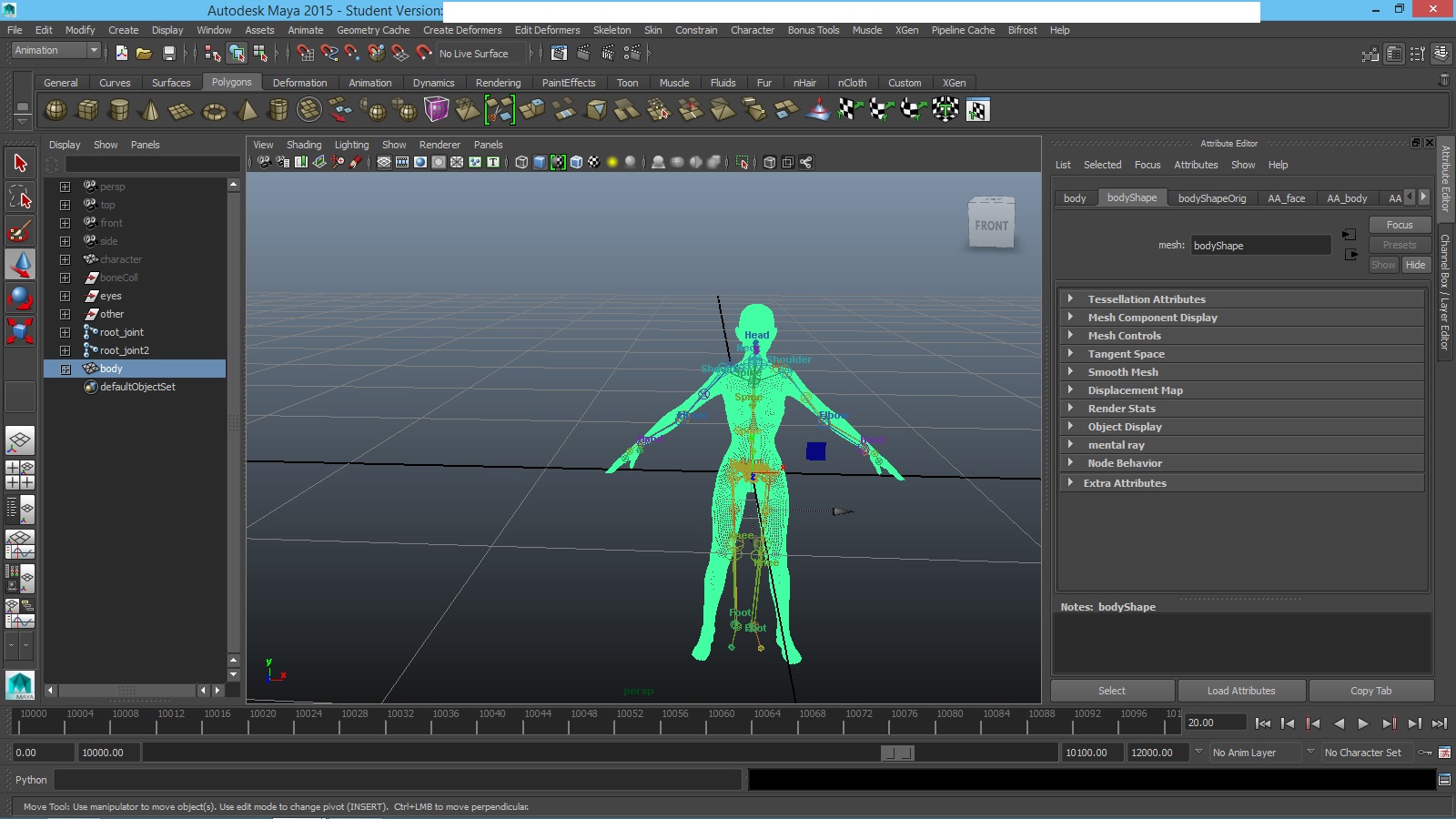Open the Animation menu set dropdown
The width and height of the screenshot is (1456, 819).
[x=56, y=51]
